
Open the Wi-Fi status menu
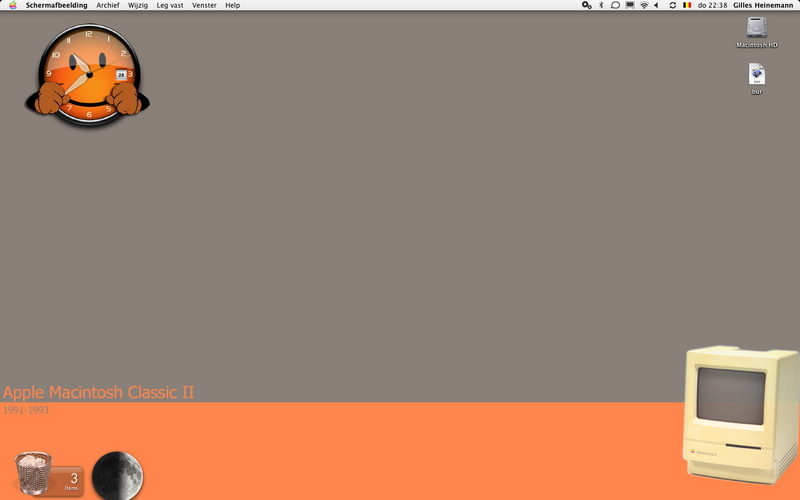pyautogui.click(x=644, y=5)
